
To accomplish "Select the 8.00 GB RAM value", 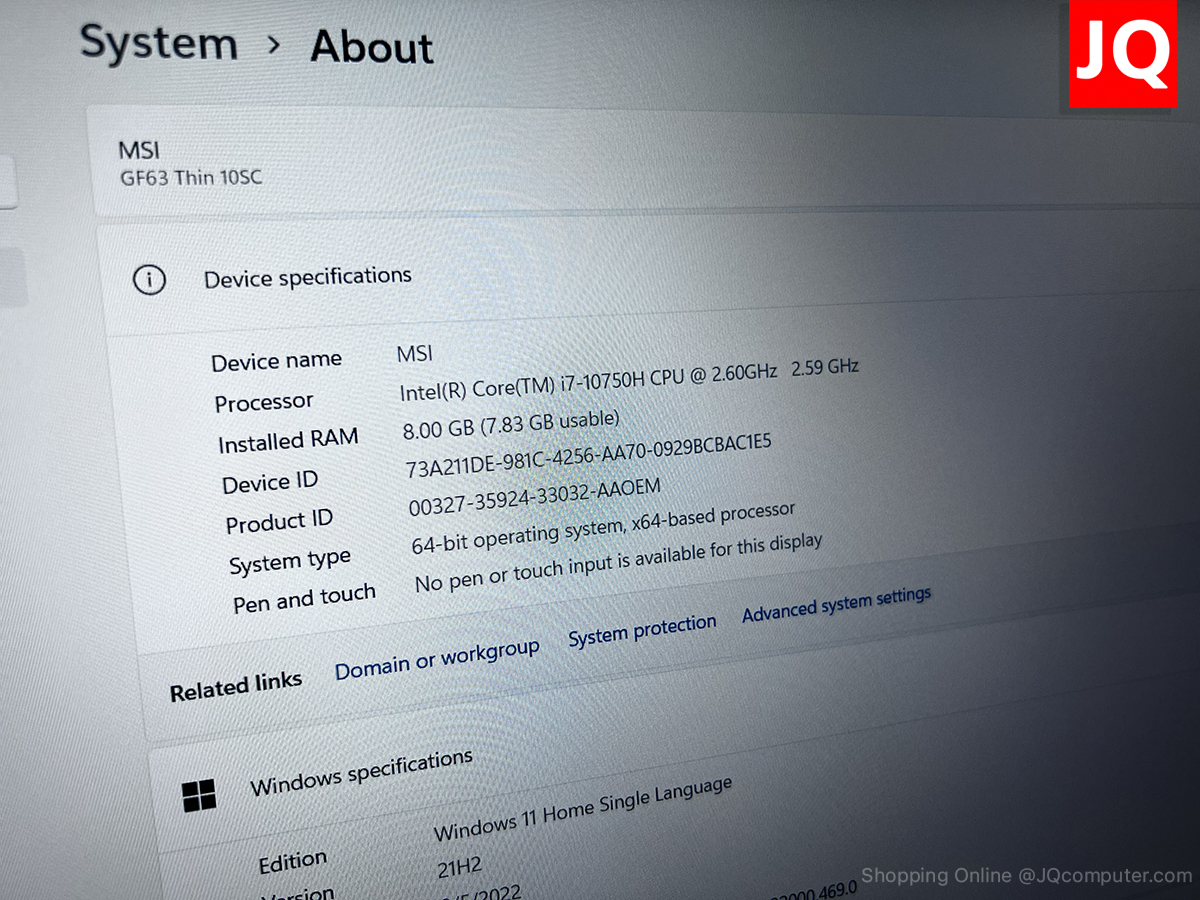I will tap(511, 425).
